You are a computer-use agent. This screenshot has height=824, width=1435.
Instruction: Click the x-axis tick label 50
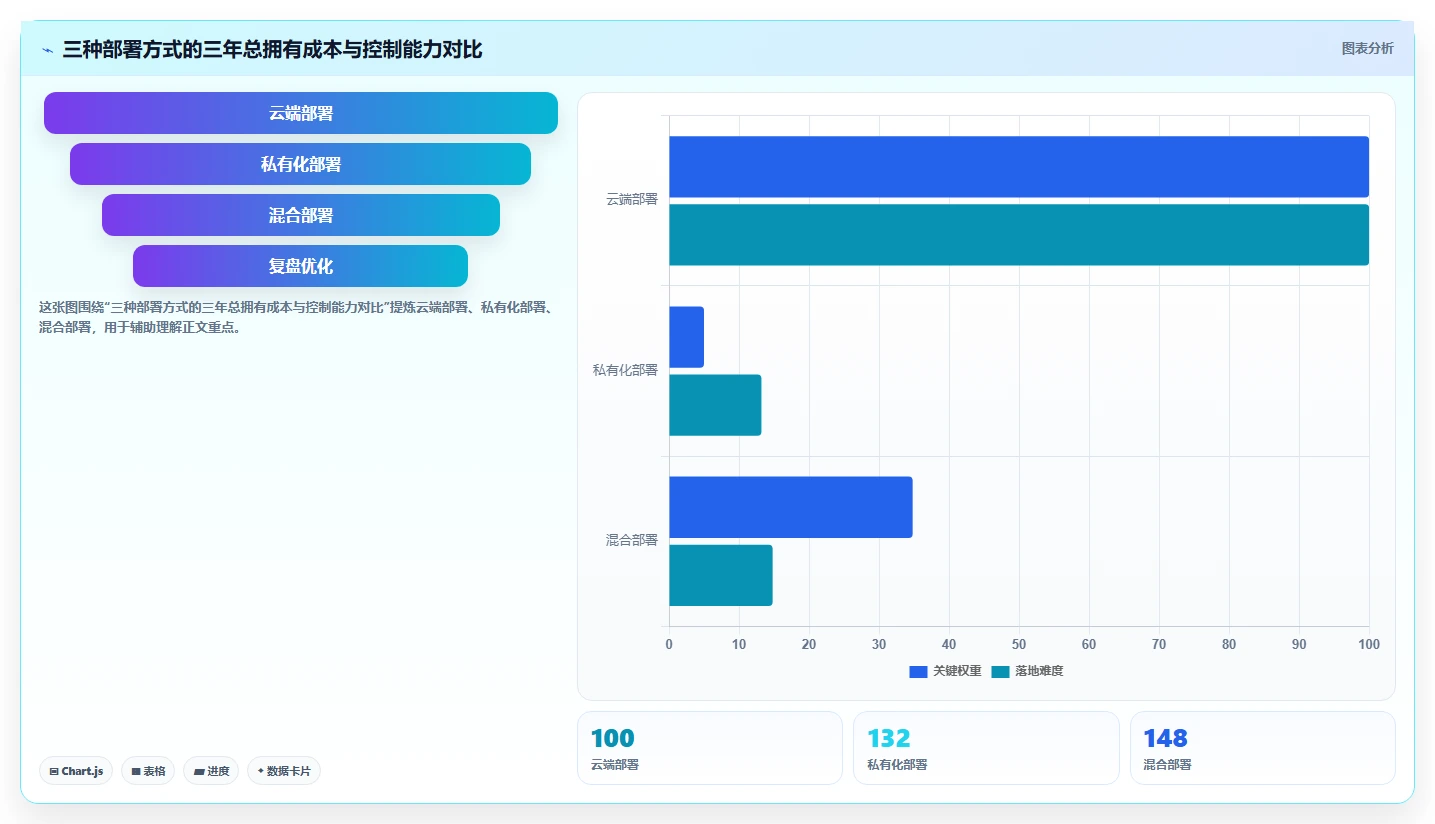(1019, 645)
